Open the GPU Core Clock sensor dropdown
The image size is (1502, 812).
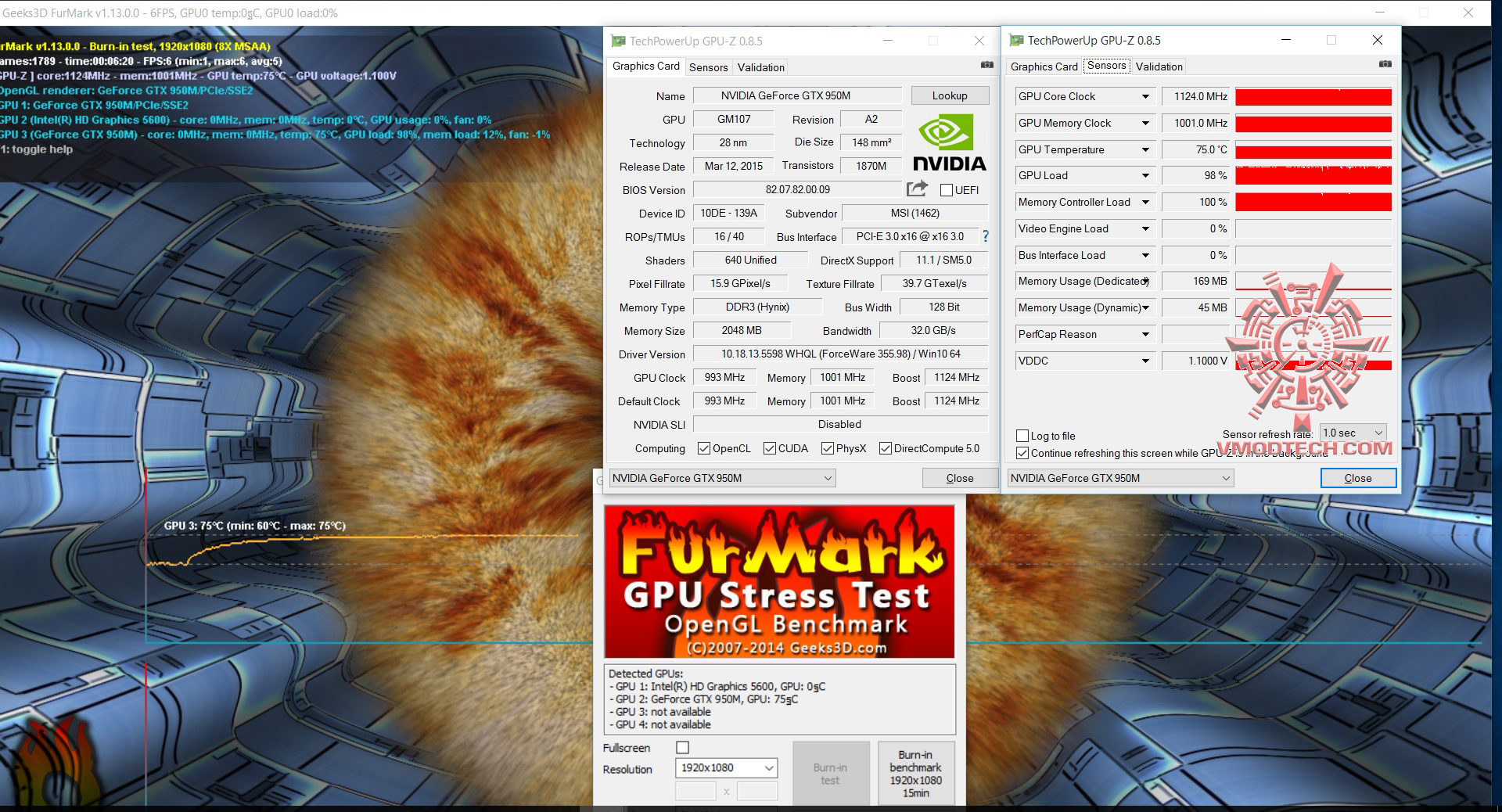click(x=1145, y=96)
